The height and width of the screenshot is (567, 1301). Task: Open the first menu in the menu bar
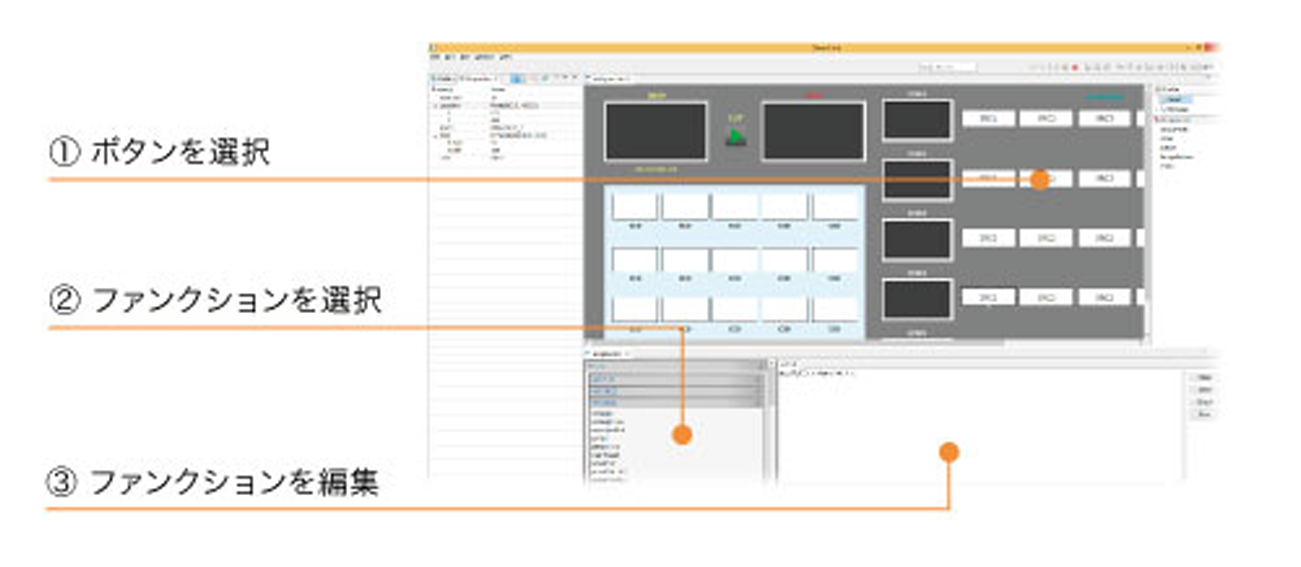coord(435,58)
